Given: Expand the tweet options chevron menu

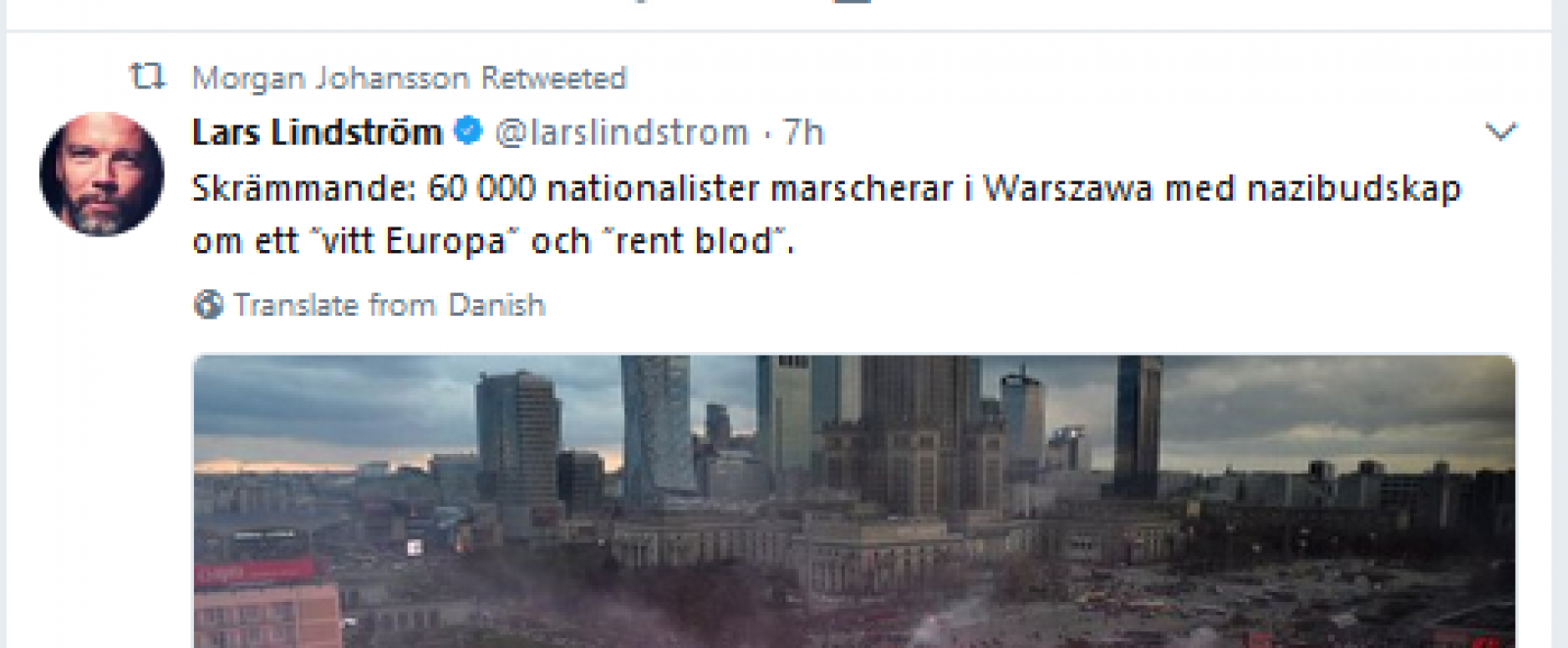Looking at the screenshot, I should pos(1500,131).
